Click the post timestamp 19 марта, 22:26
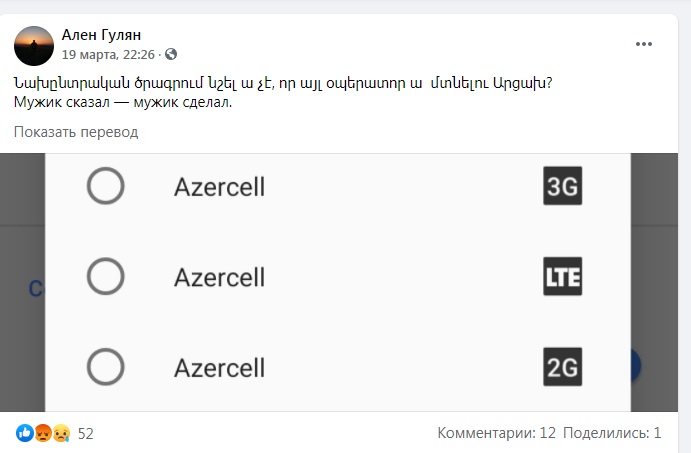Image resolution: width=691 pixels, height=453 pixels. click(x=108, y=54)
